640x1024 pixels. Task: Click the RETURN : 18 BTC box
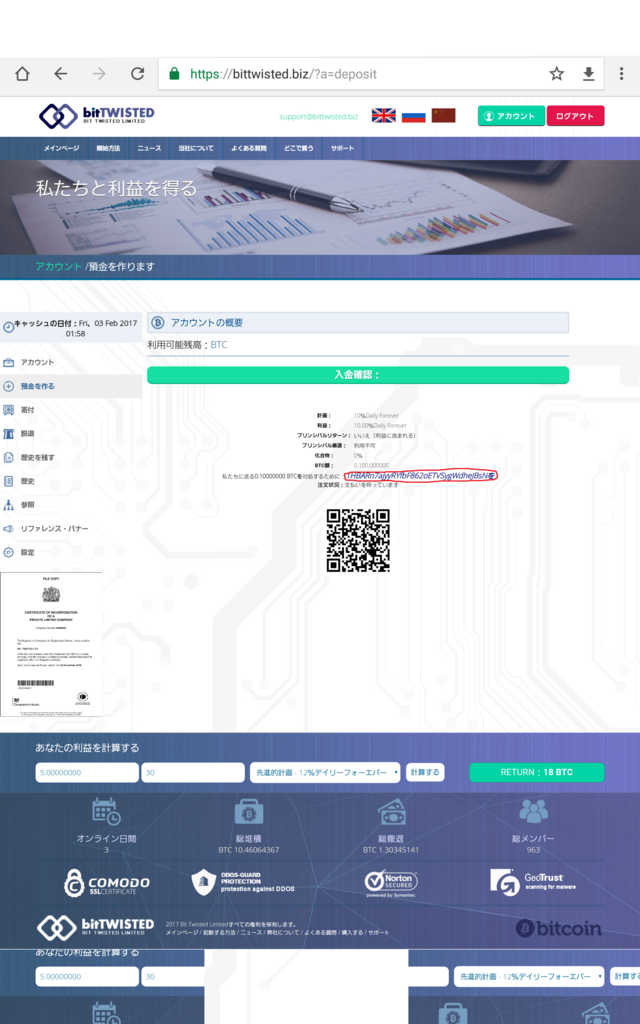pos(537,773)
